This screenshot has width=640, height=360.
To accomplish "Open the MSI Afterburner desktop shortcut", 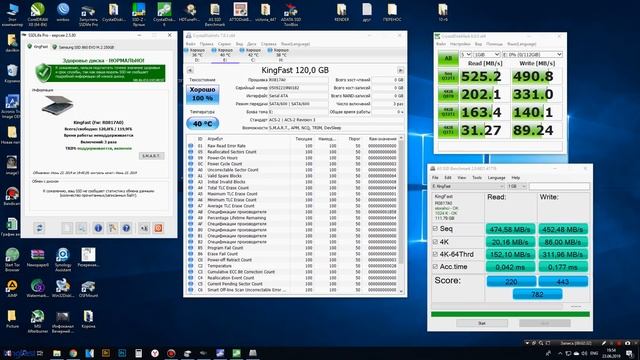I will click(x=38, y=321).
